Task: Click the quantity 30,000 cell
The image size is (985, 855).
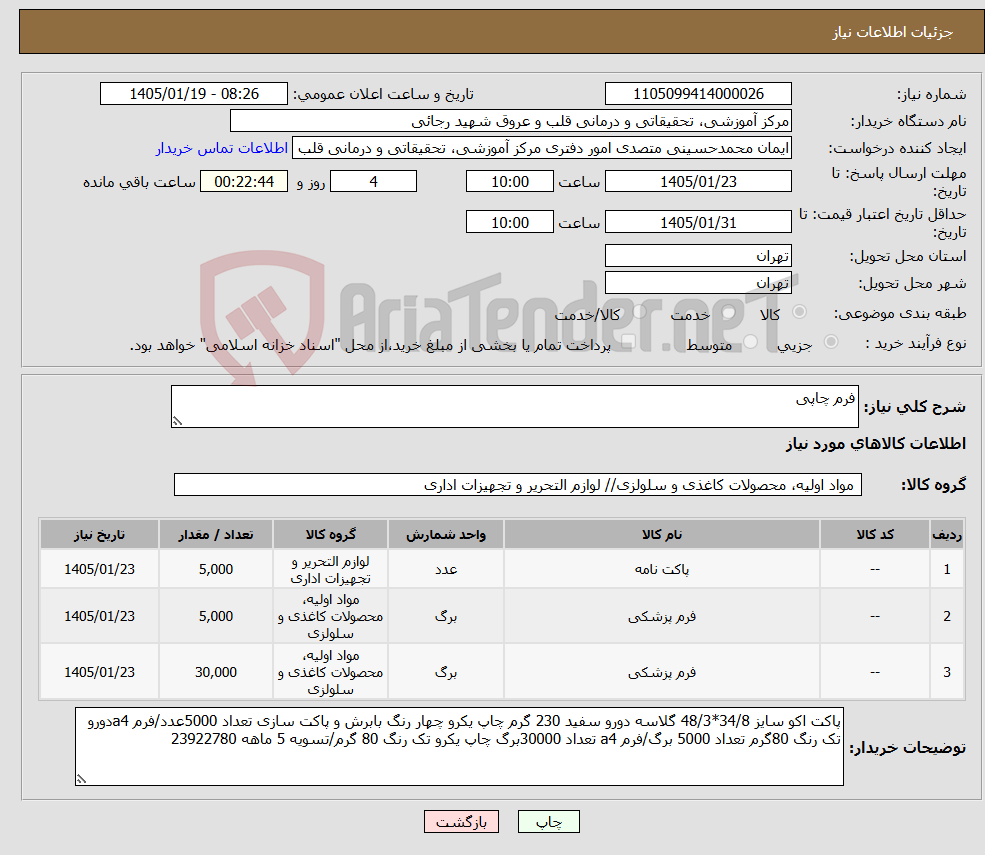Action: pyautogui.click(x=215, y=672)
